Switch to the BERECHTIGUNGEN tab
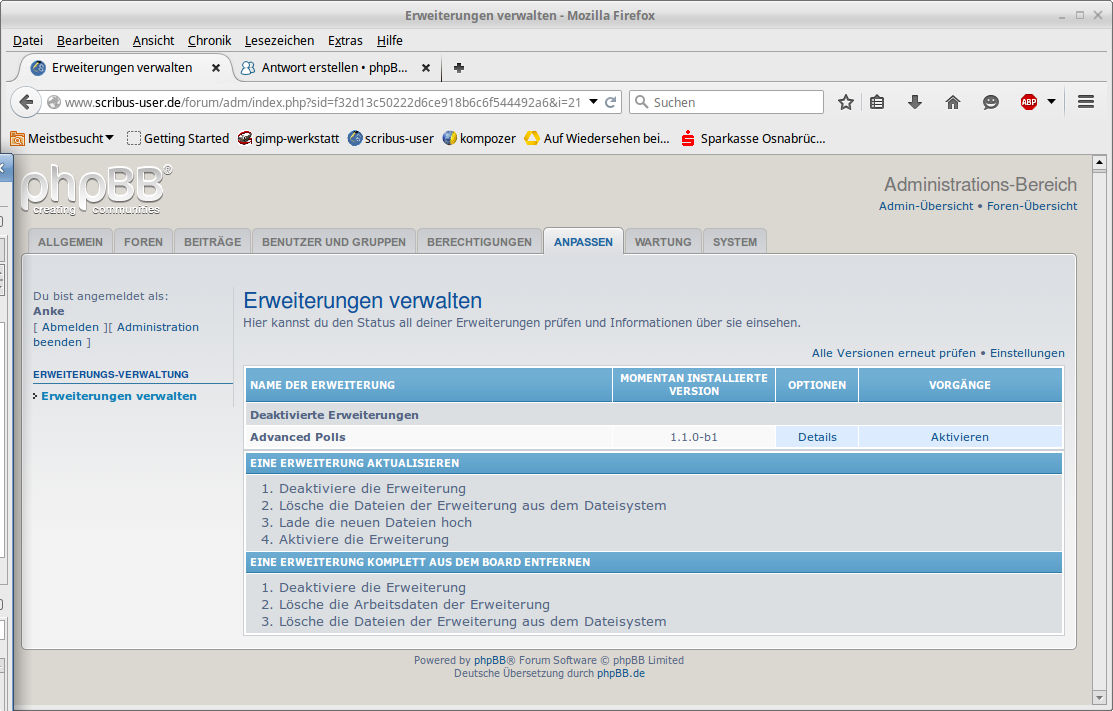1113x711 pixels. 479,242
